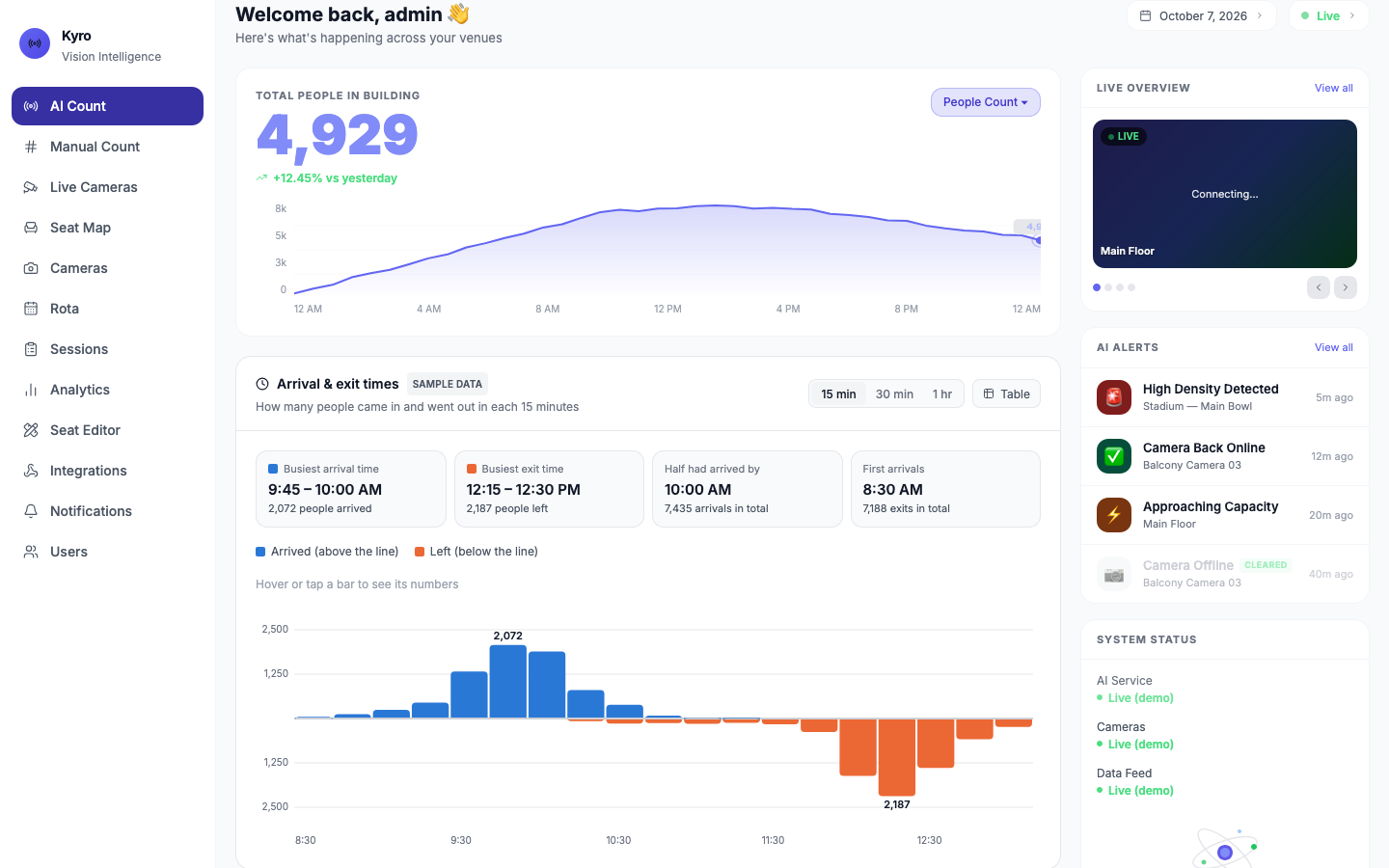Click the current value point on people chart

pos(1039,240)
